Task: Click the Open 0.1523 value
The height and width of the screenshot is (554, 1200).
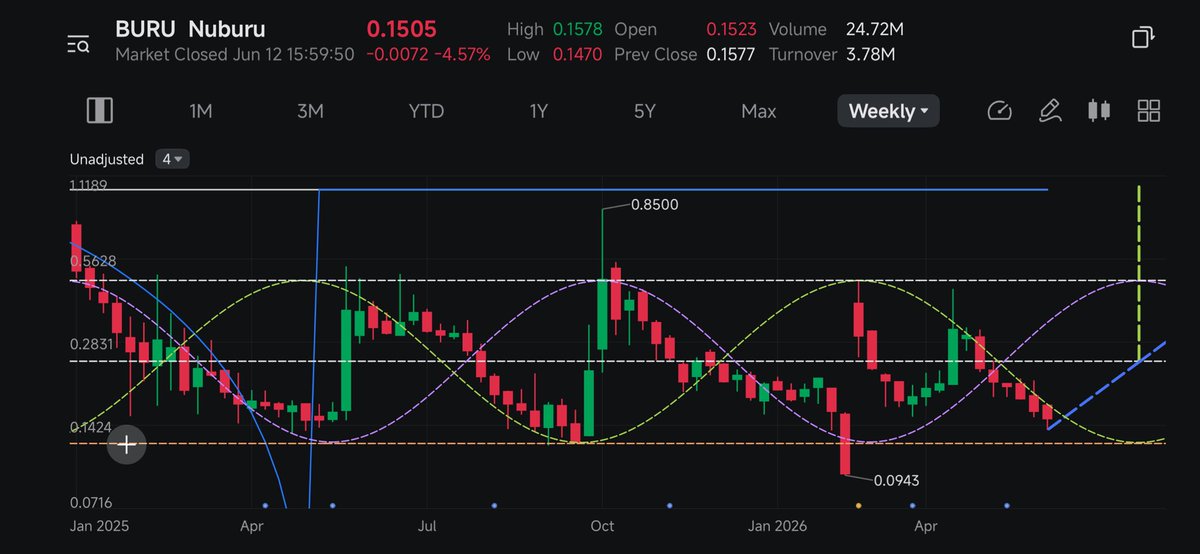Action: (731, 30)
